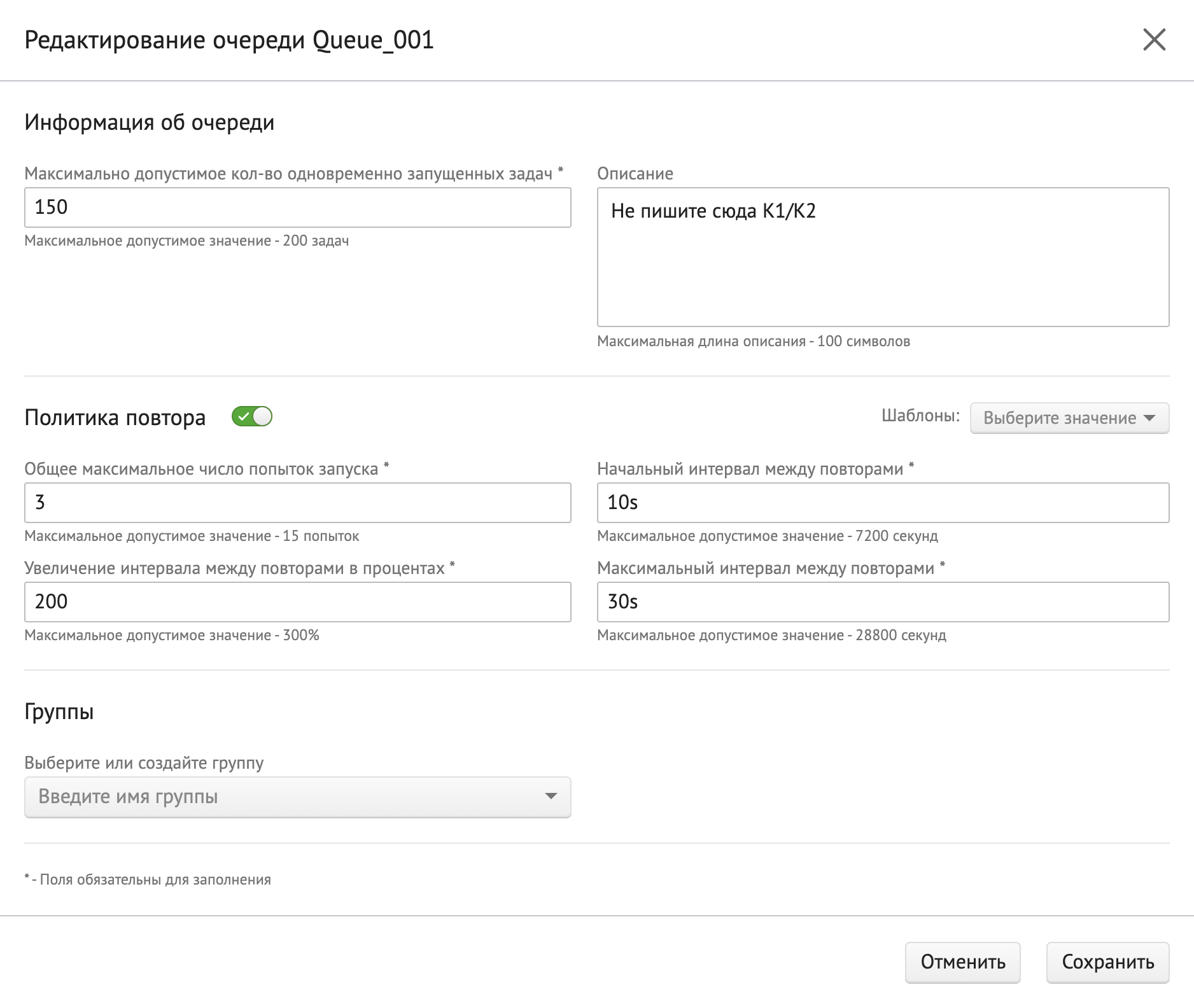1194x1008 pixels.
Task: Focus the 'Введите имя группы' text area
Action: (x=280, y=797)
